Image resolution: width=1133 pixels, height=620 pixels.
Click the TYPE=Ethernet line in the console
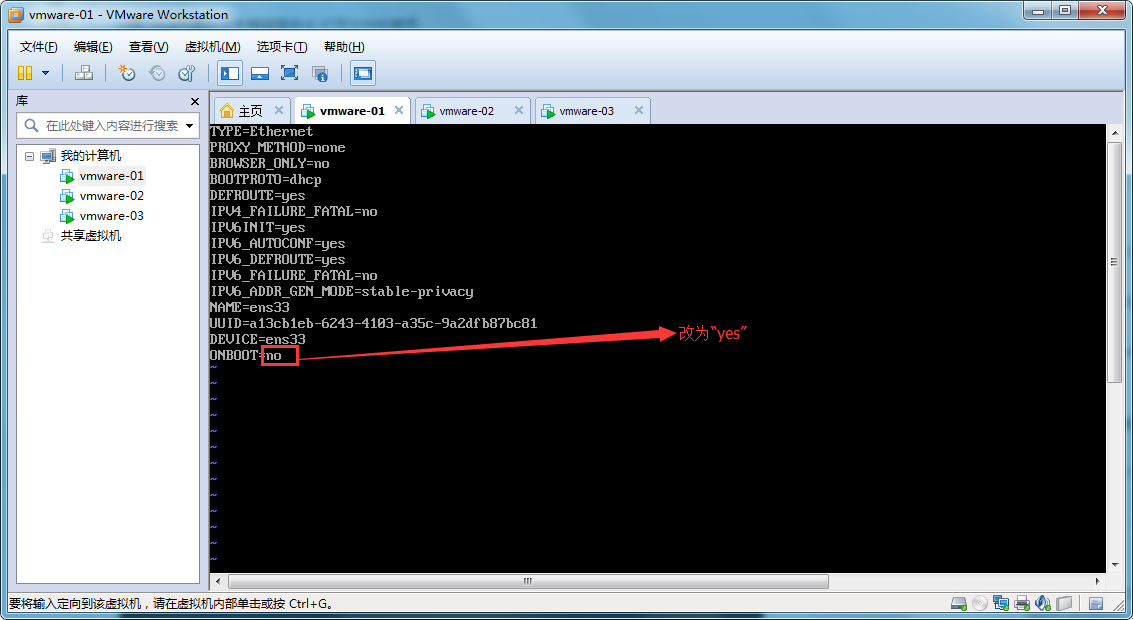[261, 132]
